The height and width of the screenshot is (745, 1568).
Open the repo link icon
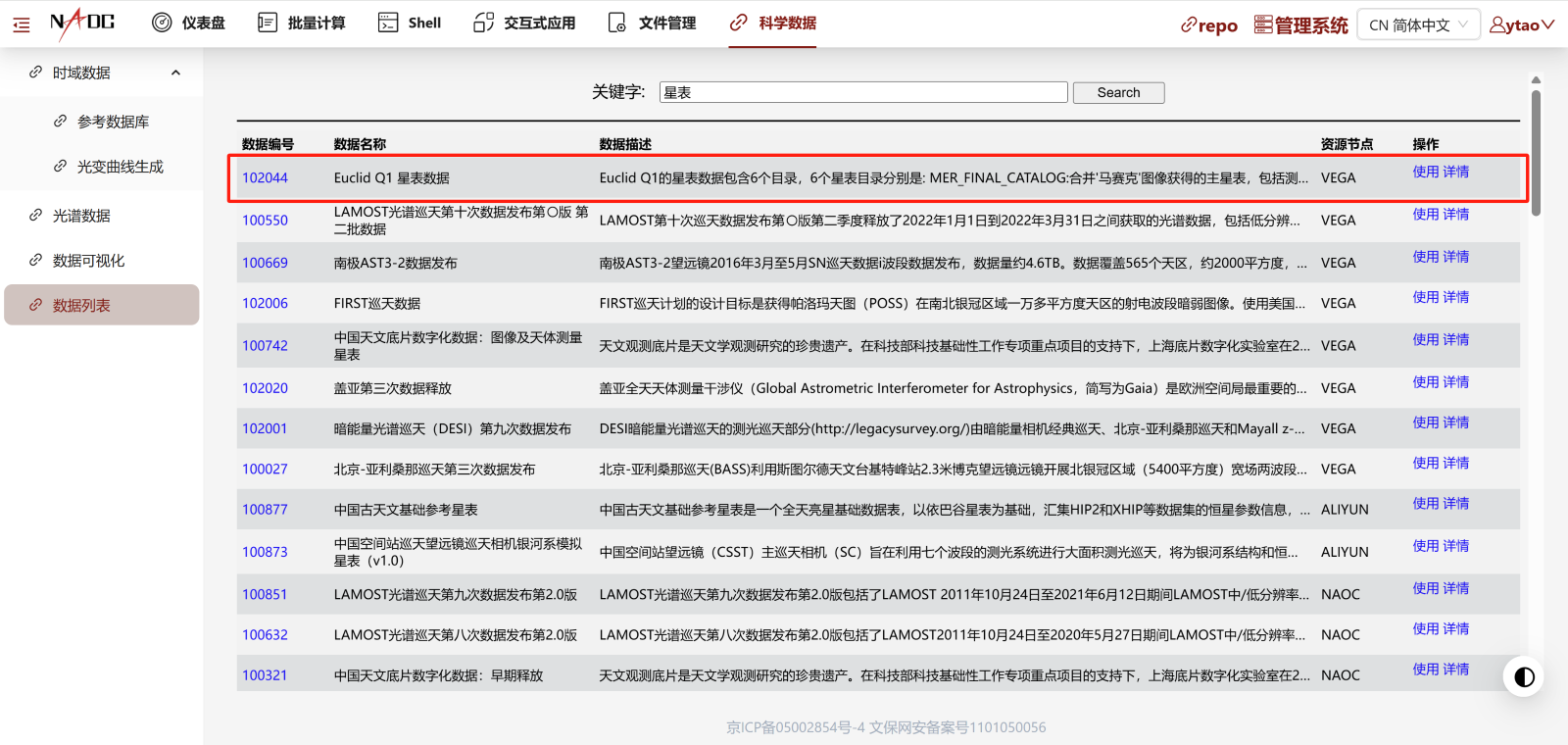[1208, 25]
